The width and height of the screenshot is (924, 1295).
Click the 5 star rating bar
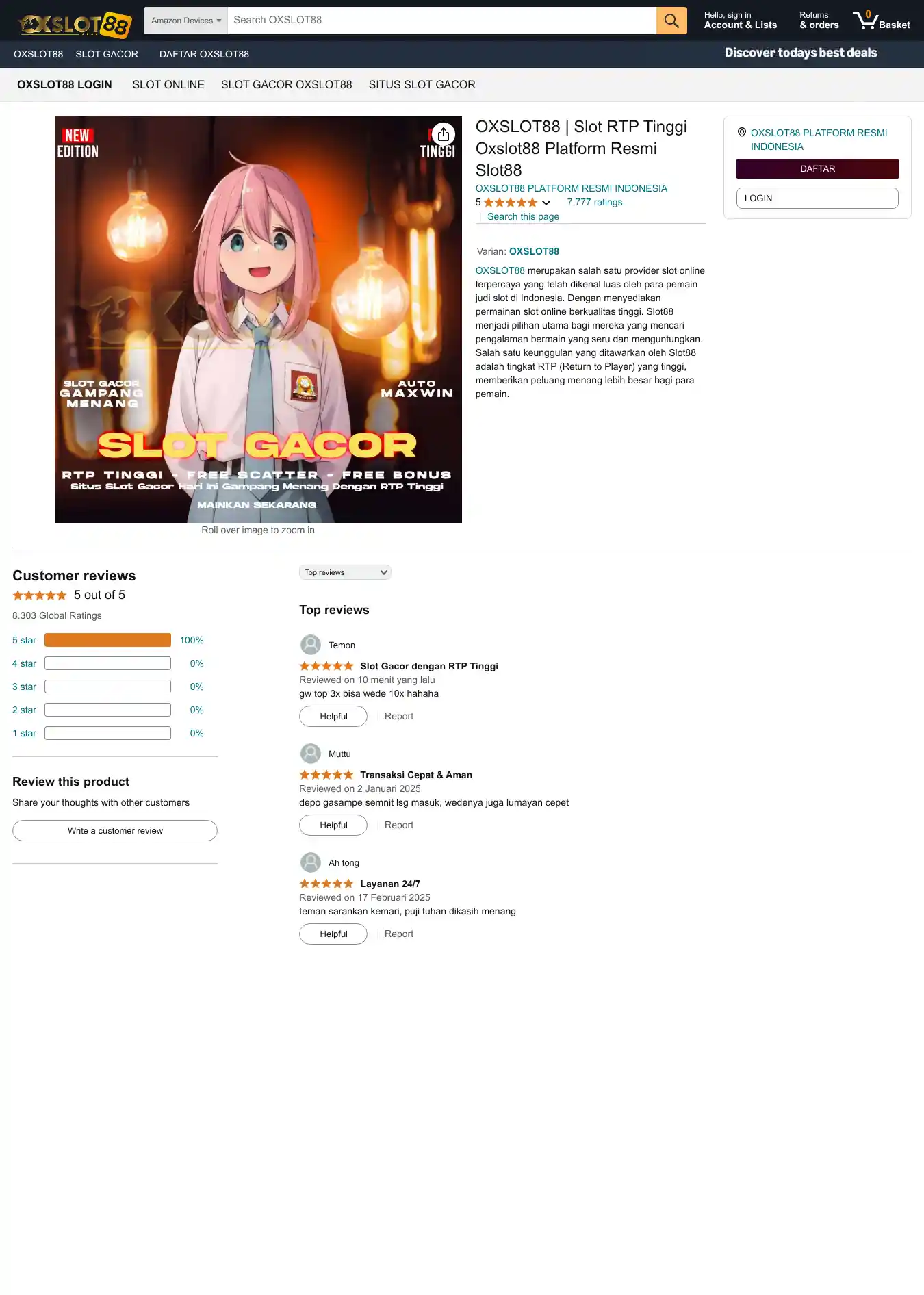(107, 640)
